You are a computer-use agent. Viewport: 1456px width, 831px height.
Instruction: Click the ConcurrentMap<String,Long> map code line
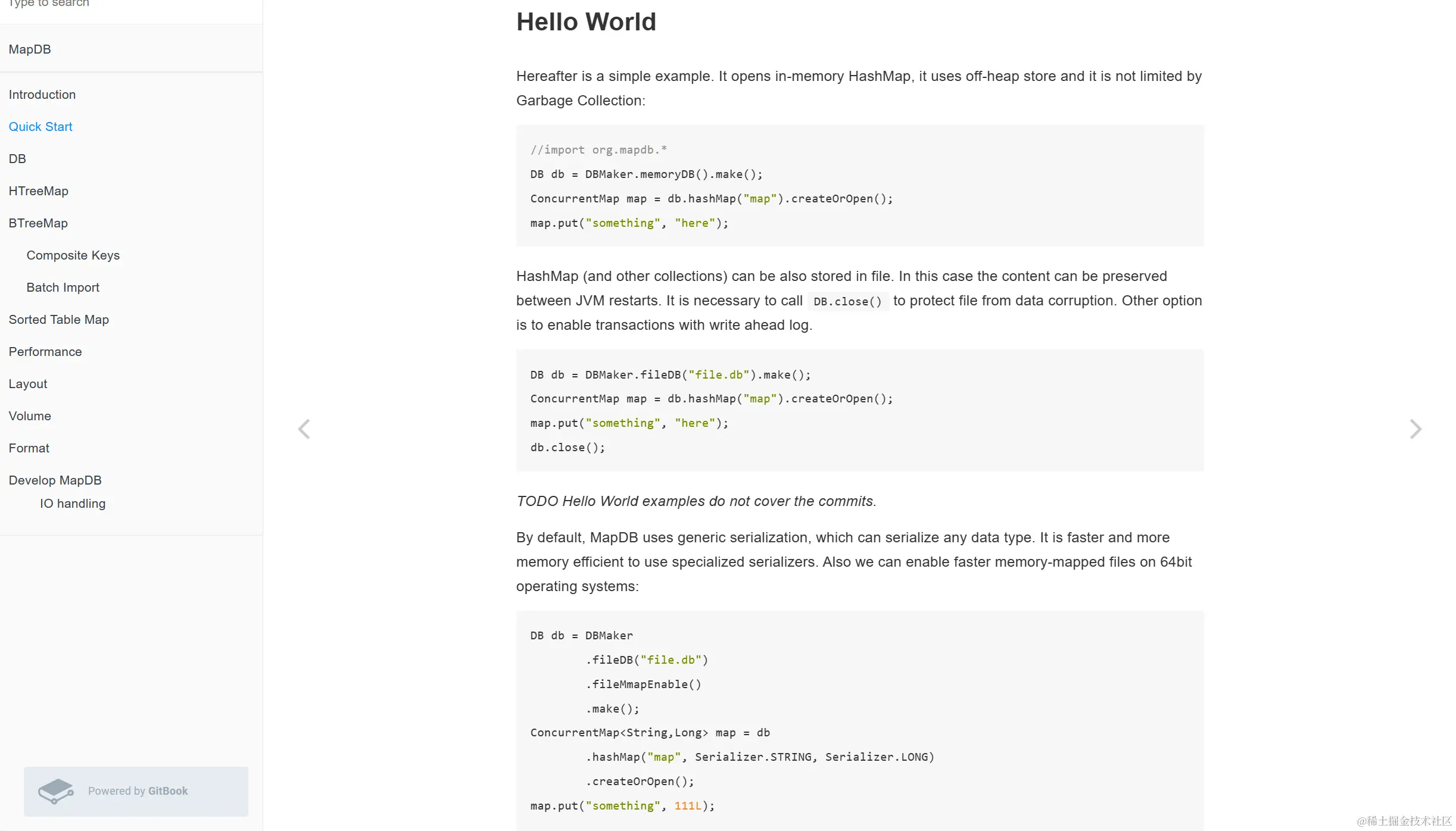(x=650, y=733)
